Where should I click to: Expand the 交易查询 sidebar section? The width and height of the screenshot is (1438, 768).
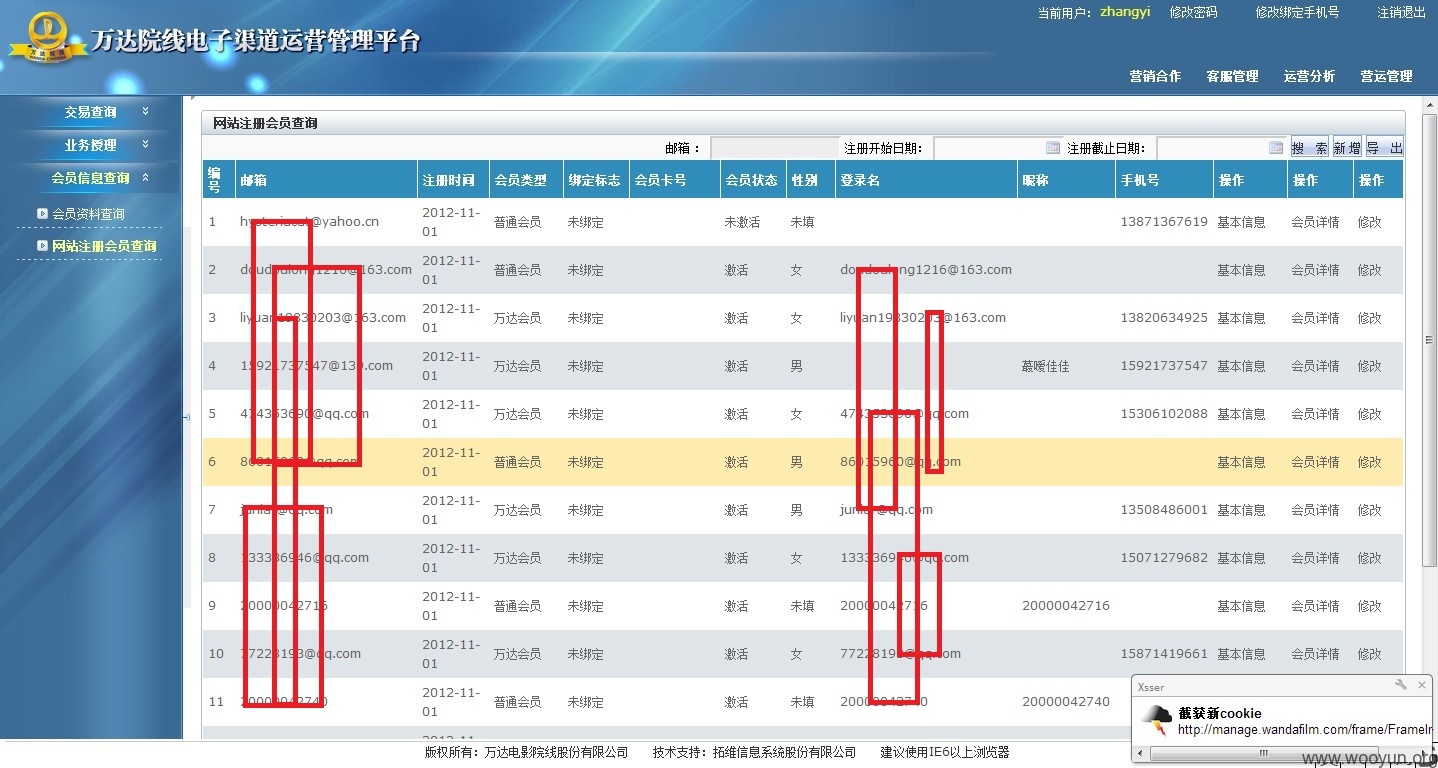pyautogui.click(x=90, y=112)
